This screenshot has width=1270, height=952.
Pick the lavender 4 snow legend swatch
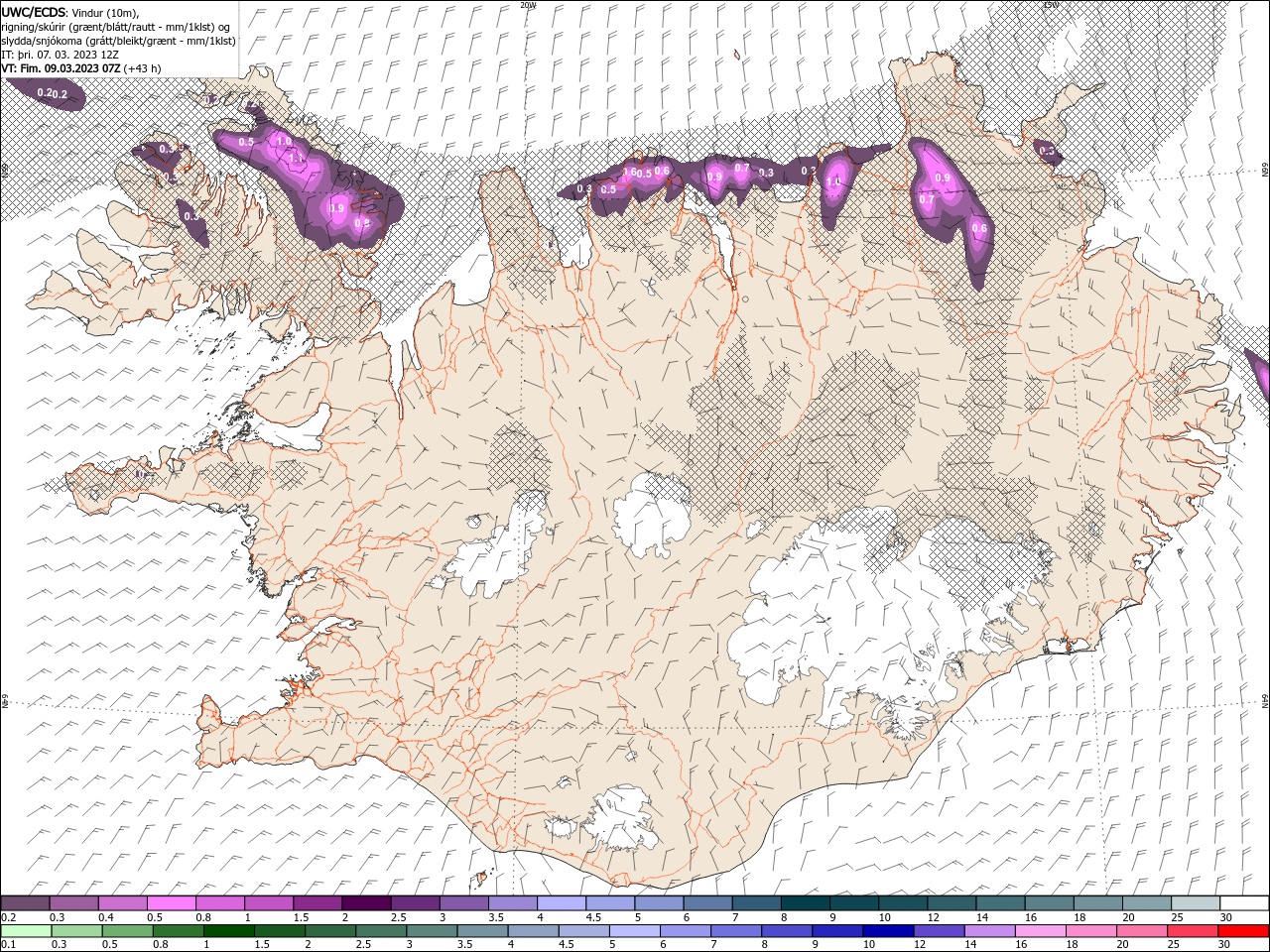pyautogui.click(x=562, y=903)
